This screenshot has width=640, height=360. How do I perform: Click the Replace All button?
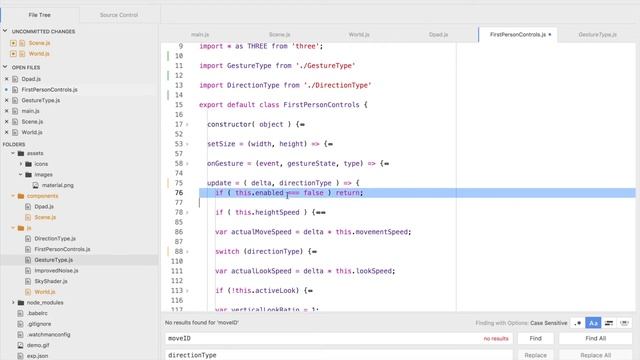pos(596,355)
